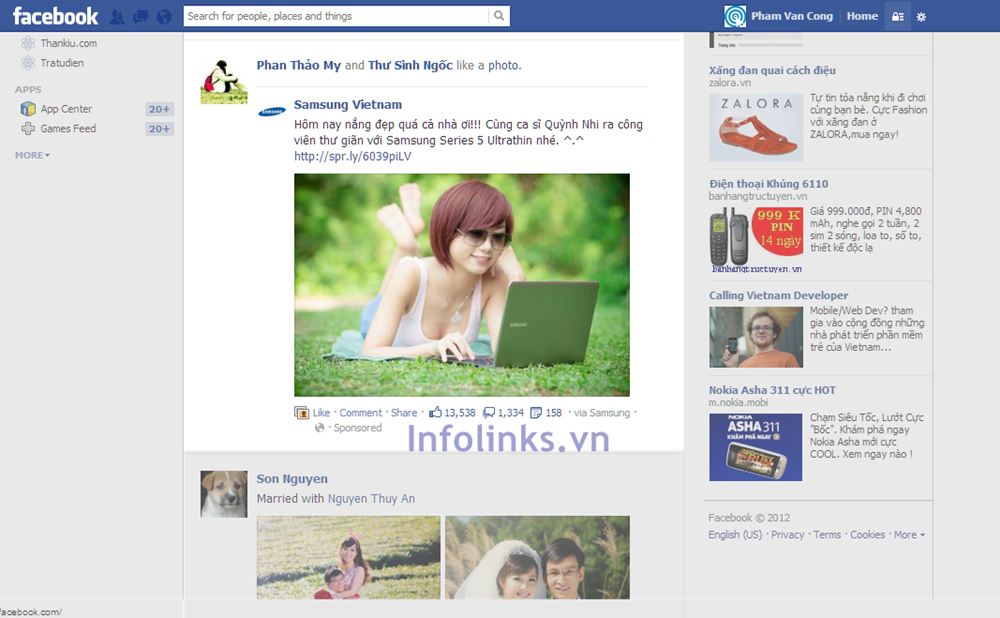
Task: Click the Tratudien sidebar icon
Action: pyautogui.click(x=27, y=63)
